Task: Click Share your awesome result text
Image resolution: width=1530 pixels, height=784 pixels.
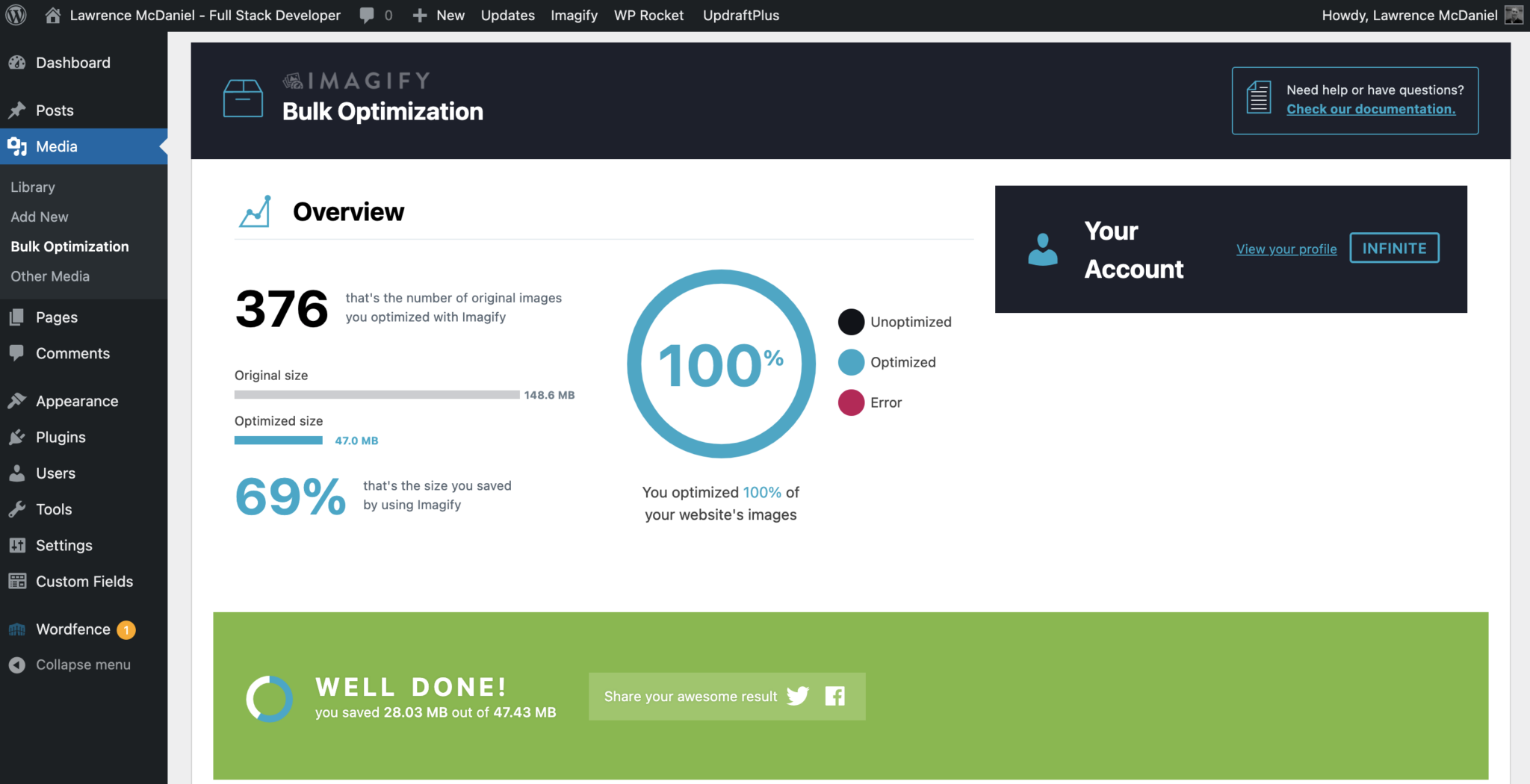Action: pos(690,697)
